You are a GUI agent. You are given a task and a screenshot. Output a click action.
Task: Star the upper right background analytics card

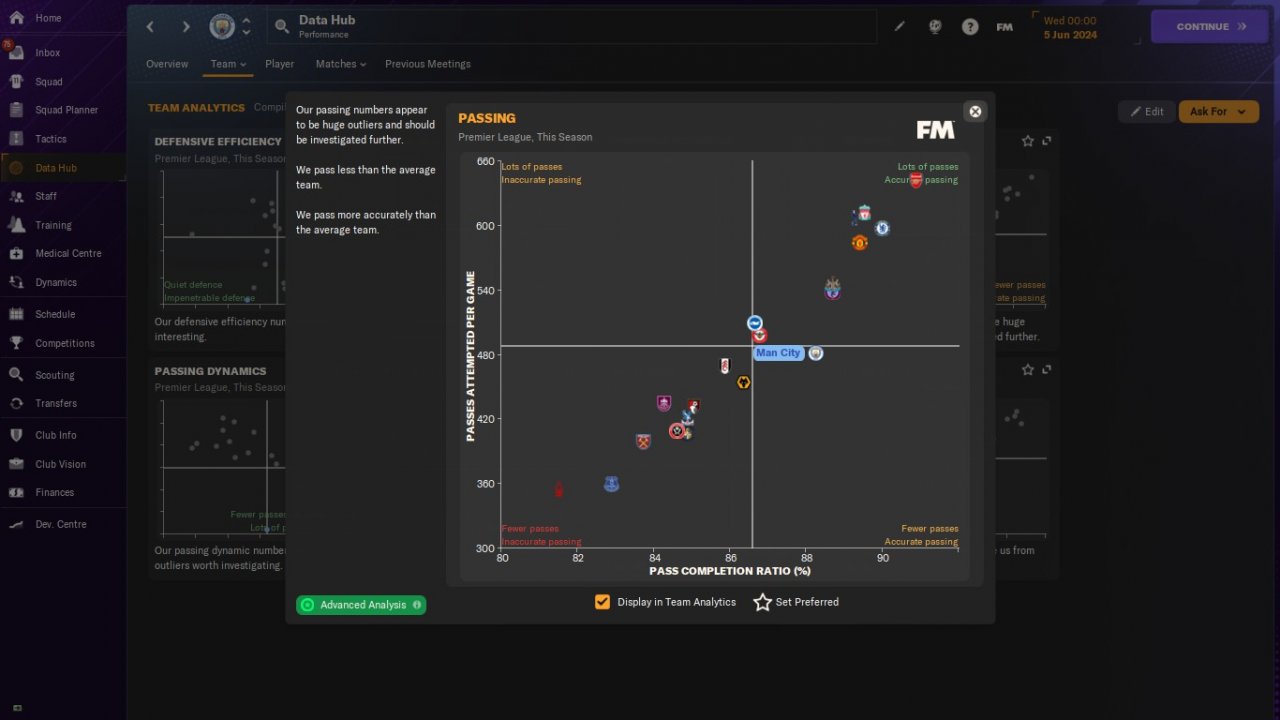pyautogui.click(x=1027, y=141)
